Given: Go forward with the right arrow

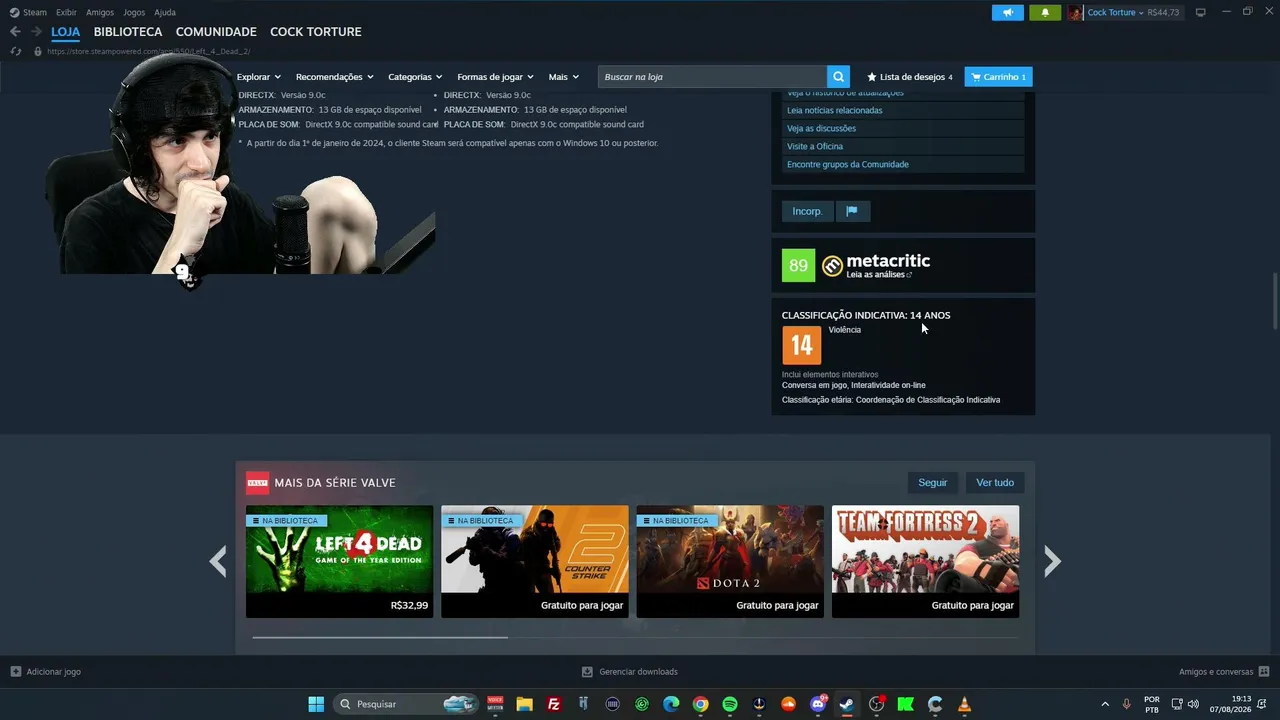Looking at the screenshot, I should [x=36, y=32].
